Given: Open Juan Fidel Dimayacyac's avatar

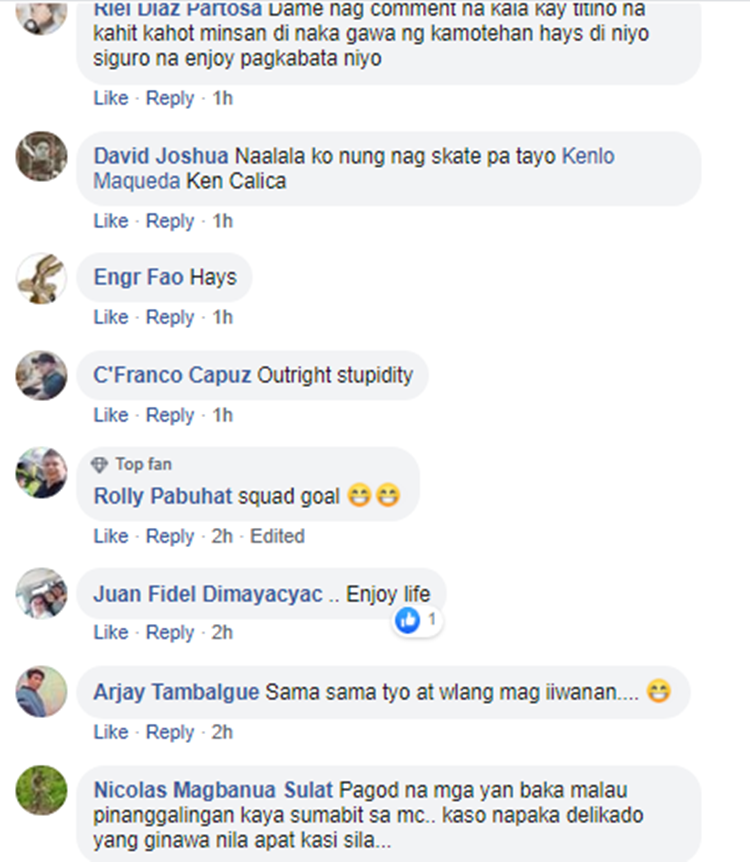Looking at the screenshot, I should [41, 594].
